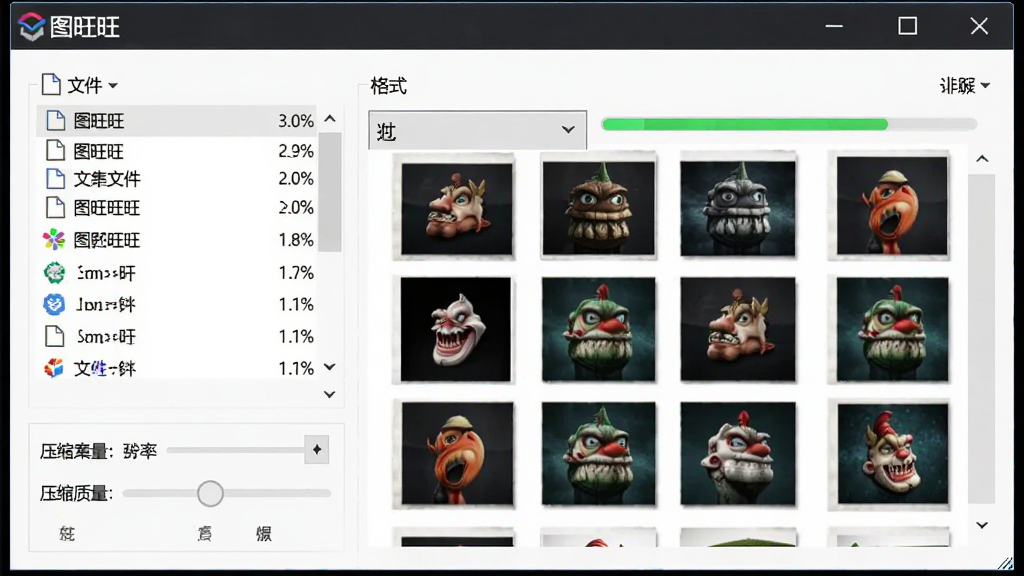Select the brown toothy monster thumbnail
The width and height of the screenshot is (1024, 576).
click(x=598, y=208)
